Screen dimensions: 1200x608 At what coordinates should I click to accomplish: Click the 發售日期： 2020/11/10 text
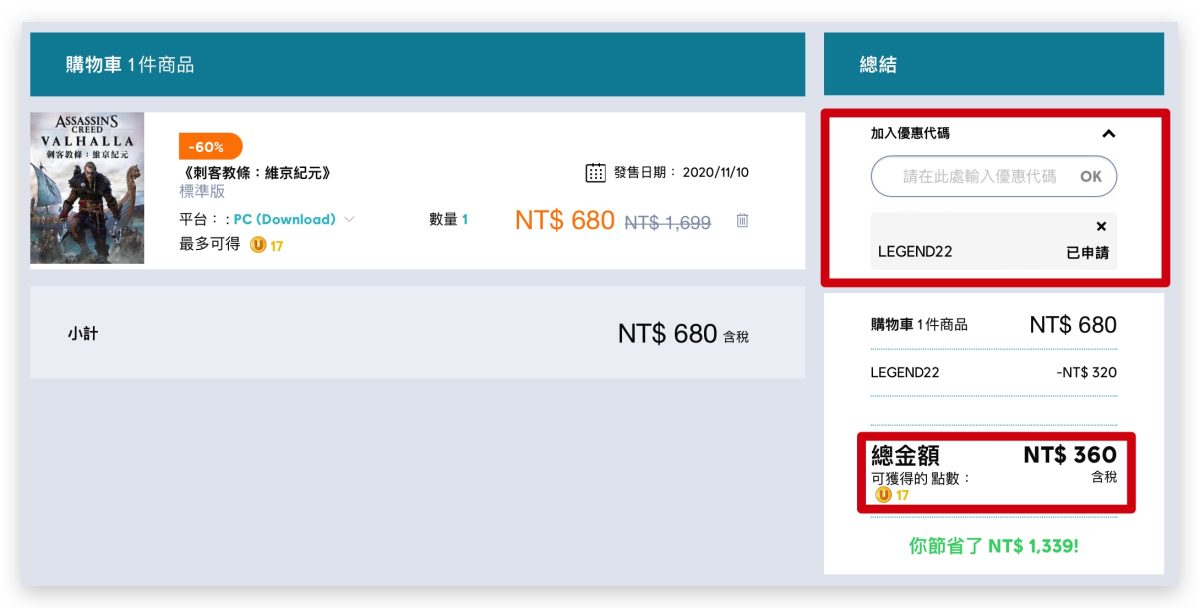[681, 172]
